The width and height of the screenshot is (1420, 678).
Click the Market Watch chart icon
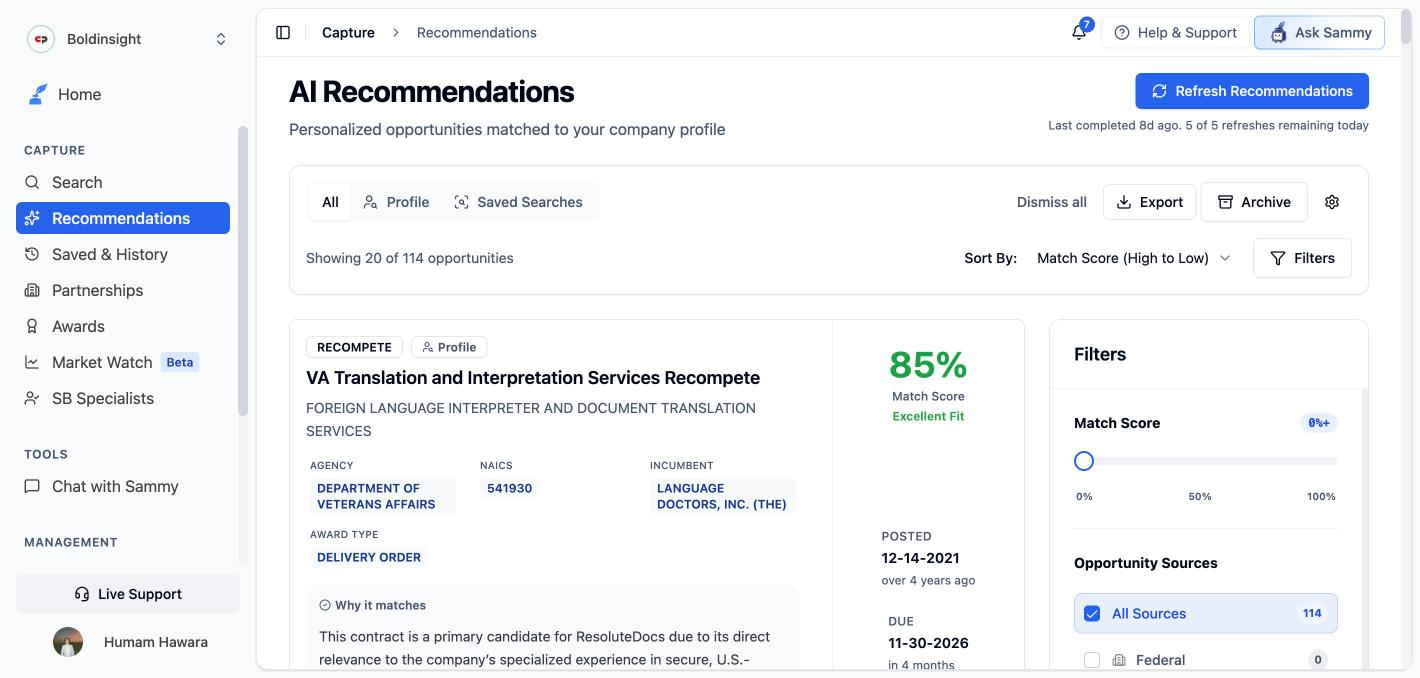click(32, 362)
